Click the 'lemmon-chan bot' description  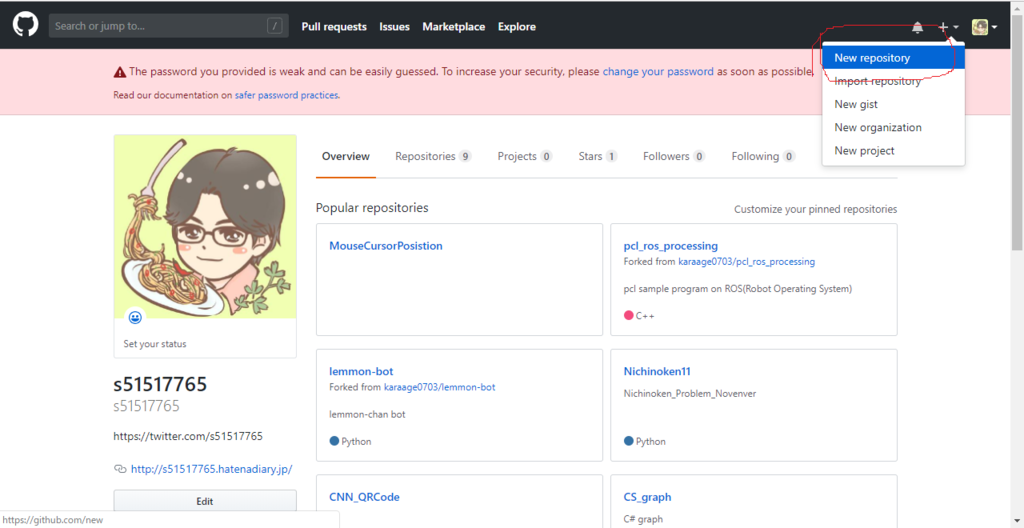pos(367,415)
